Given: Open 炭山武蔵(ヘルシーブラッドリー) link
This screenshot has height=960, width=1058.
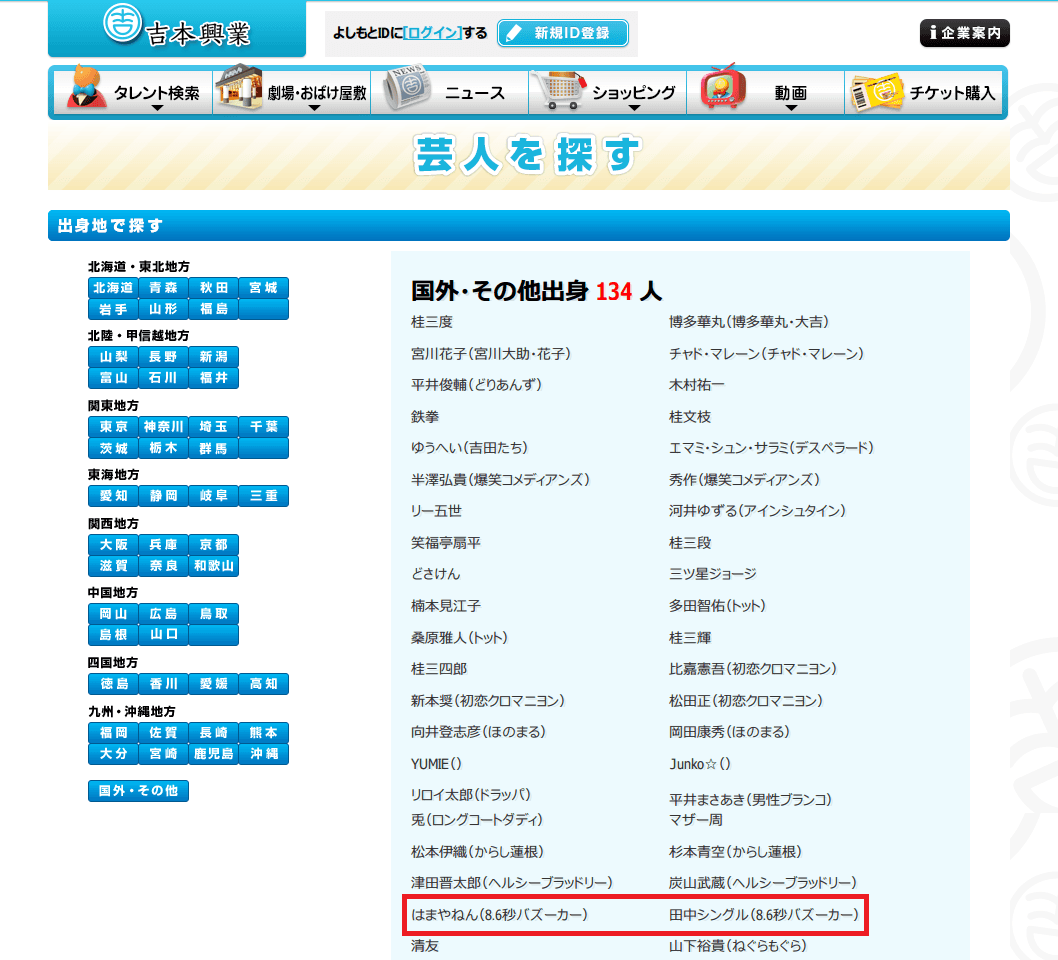Looking at the screenshot, I should click(x=763, y=883).
